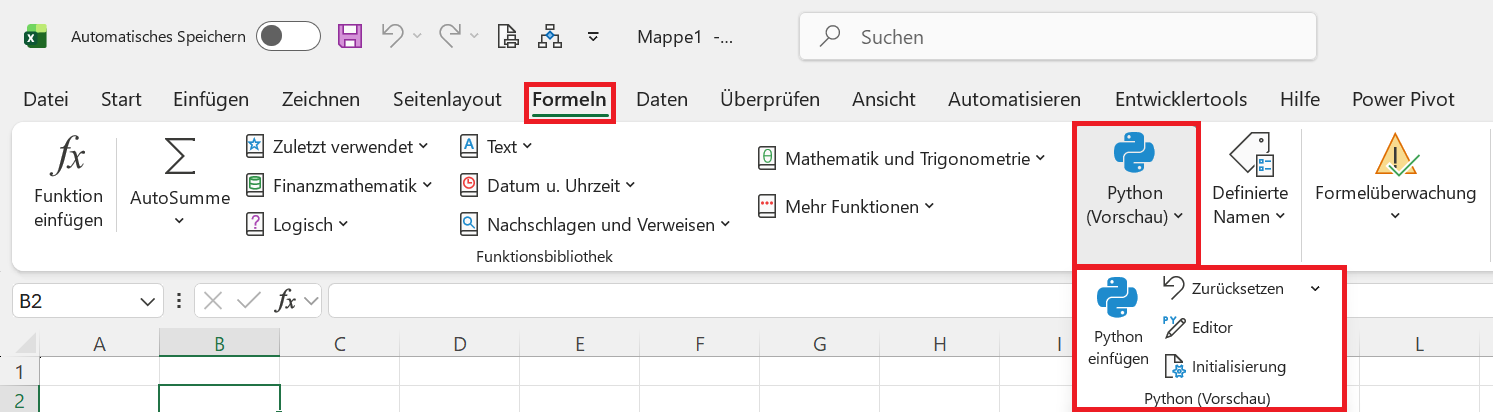Click the save icon in title bar
Viewport: 1493px width, 412px height.
click(x=350, y=37)
